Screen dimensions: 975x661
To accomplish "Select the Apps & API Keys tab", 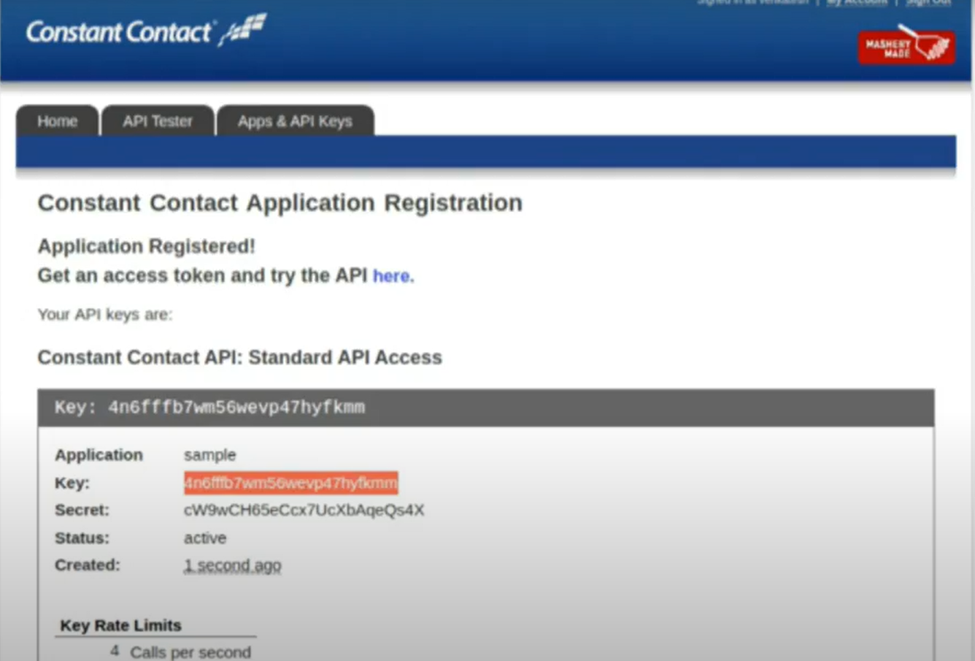I will coord(295,121).
